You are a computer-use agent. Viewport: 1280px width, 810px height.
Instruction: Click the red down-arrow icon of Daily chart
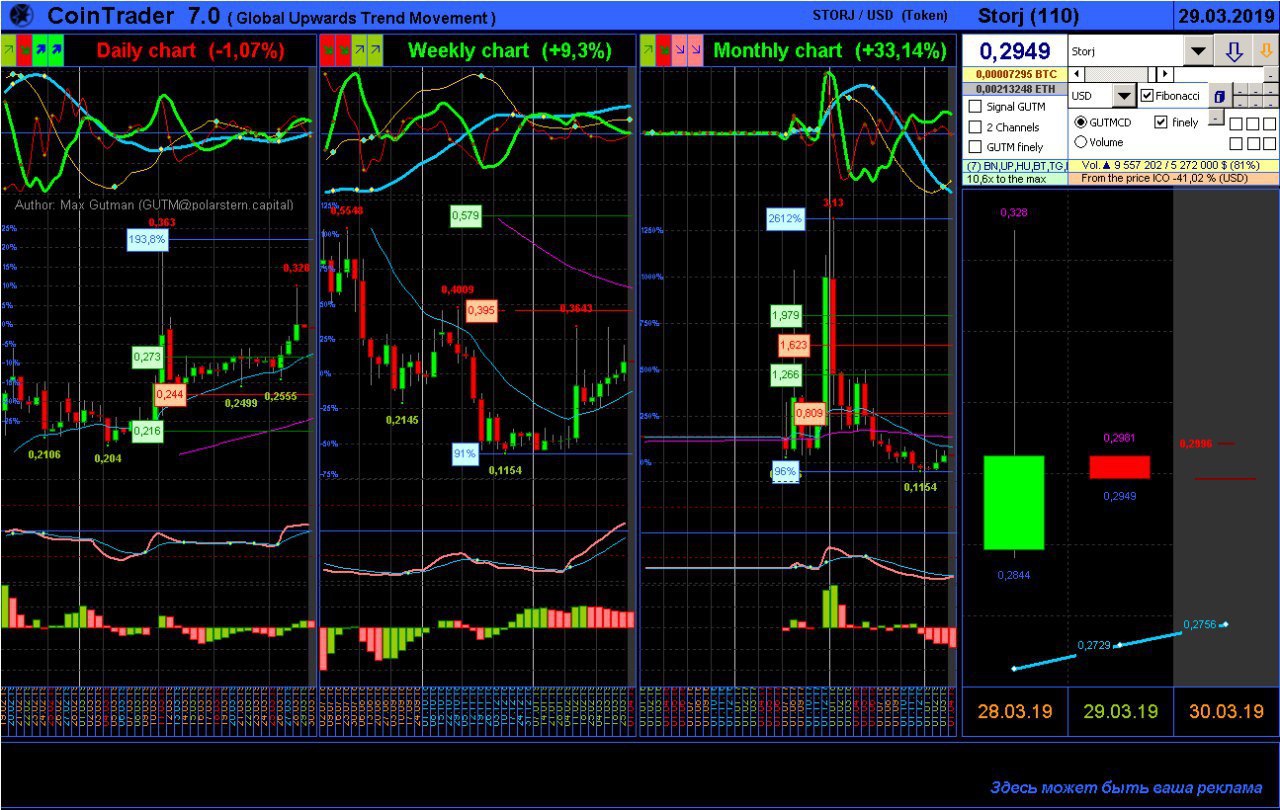click(x=24, y=51)
